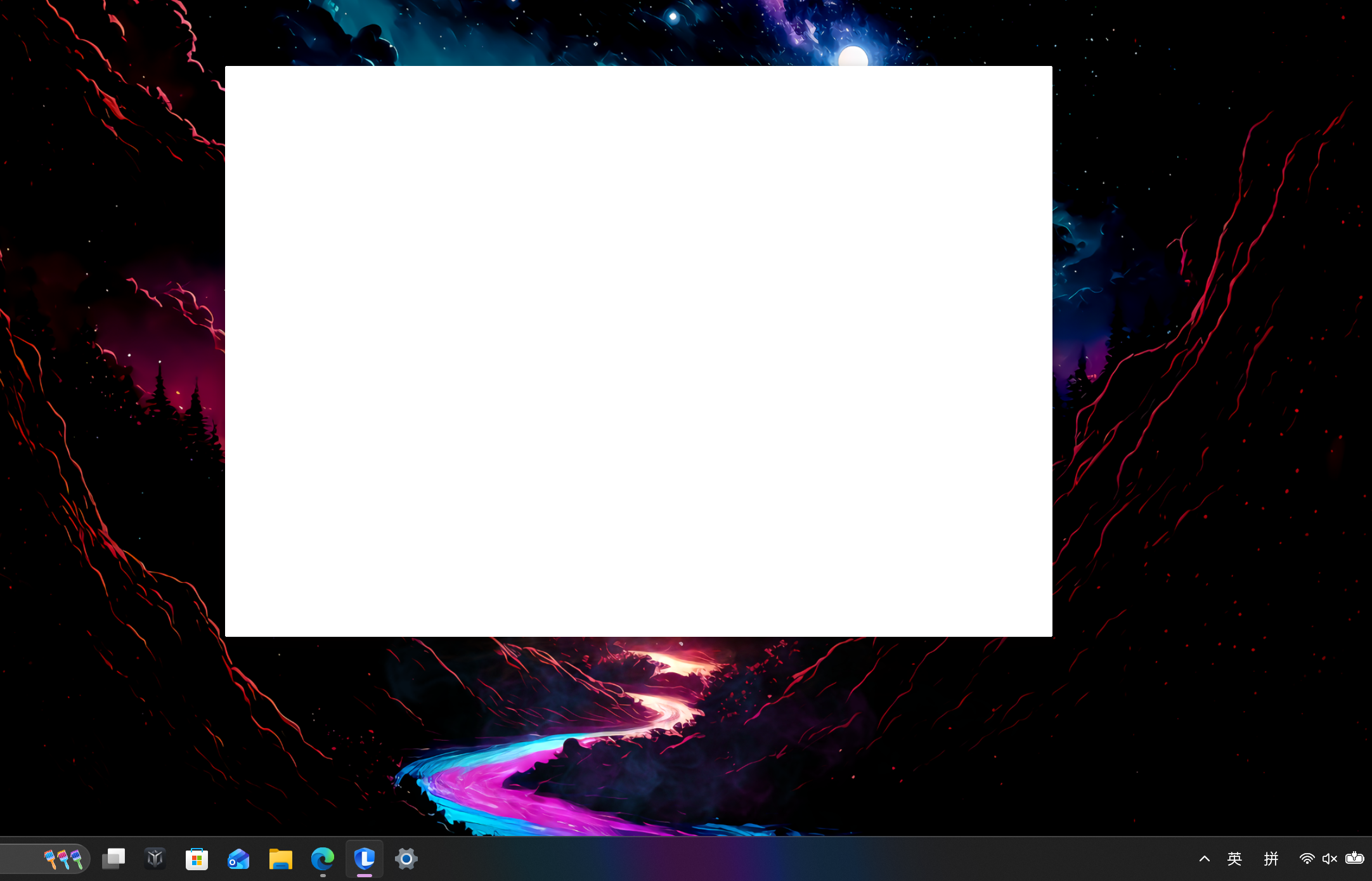Click the muted speaker volume icon

pos(1330,859)
